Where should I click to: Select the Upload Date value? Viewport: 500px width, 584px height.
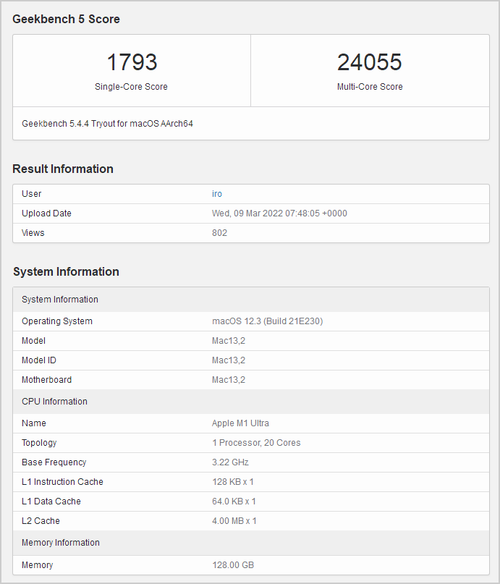pos(279,213)
